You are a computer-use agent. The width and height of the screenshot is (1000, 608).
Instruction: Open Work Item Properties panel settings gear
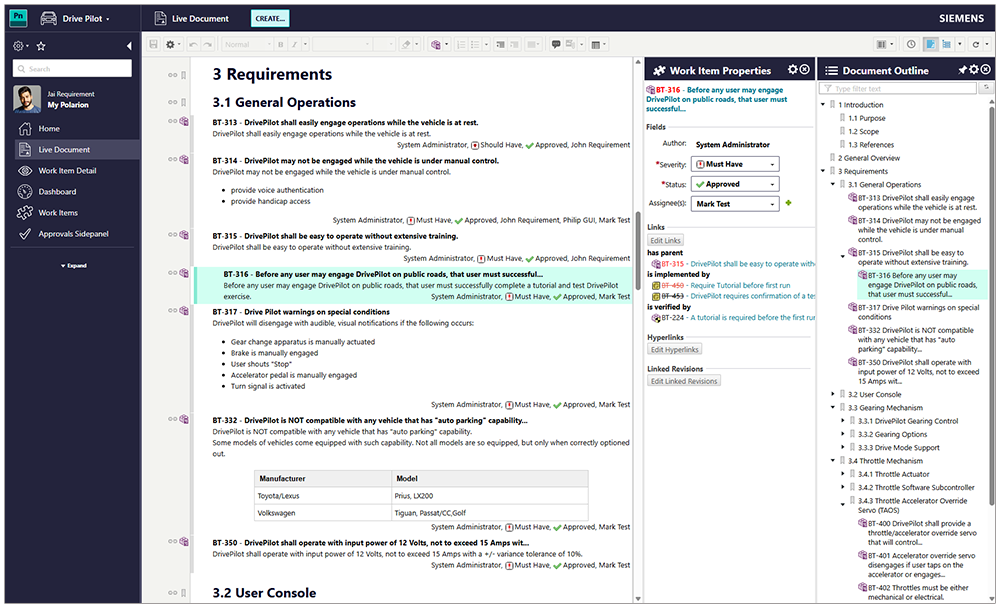click(793, 70)
